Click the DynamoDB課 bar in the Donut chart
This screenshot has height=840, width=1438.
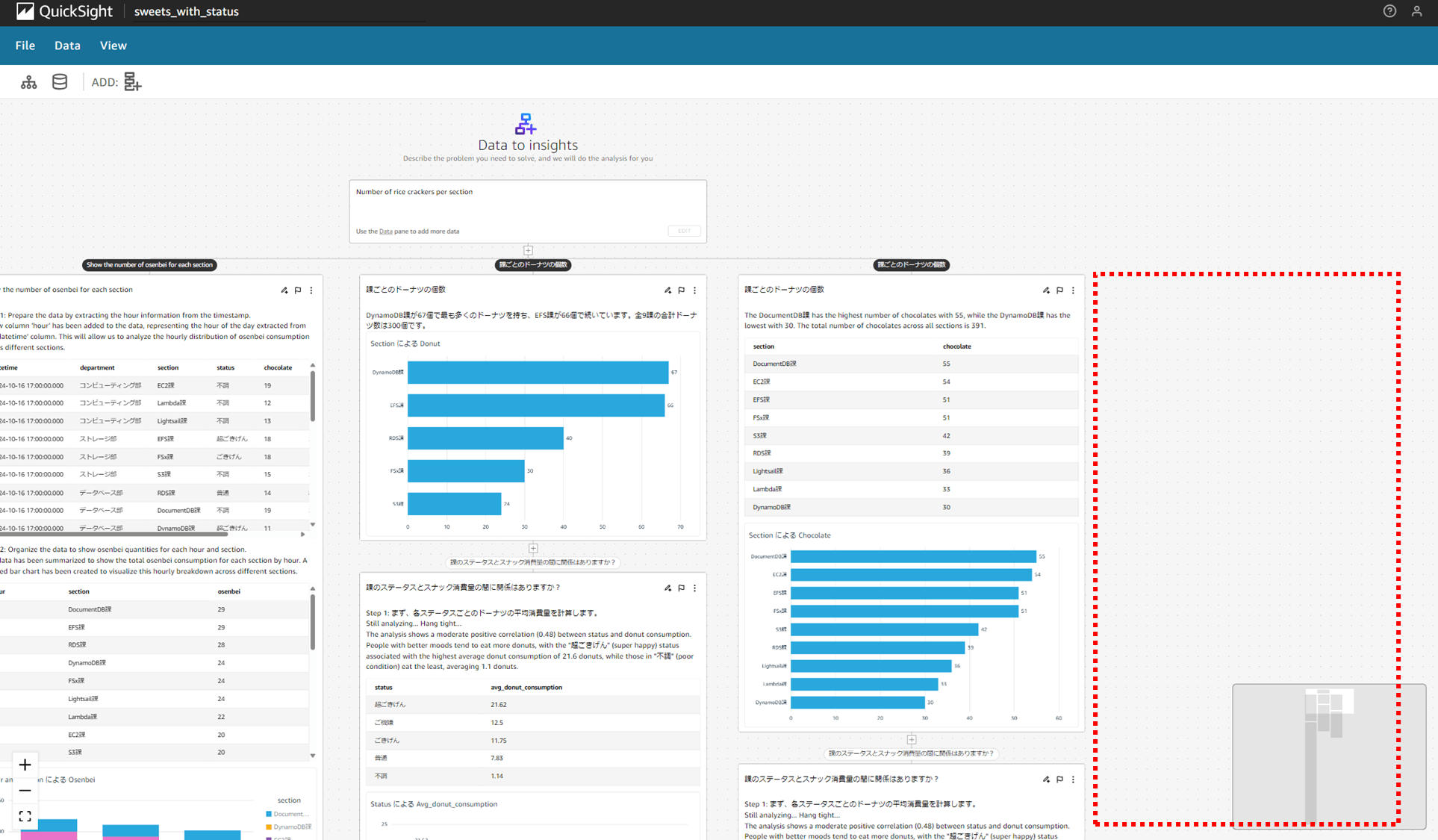pos(538,372)
